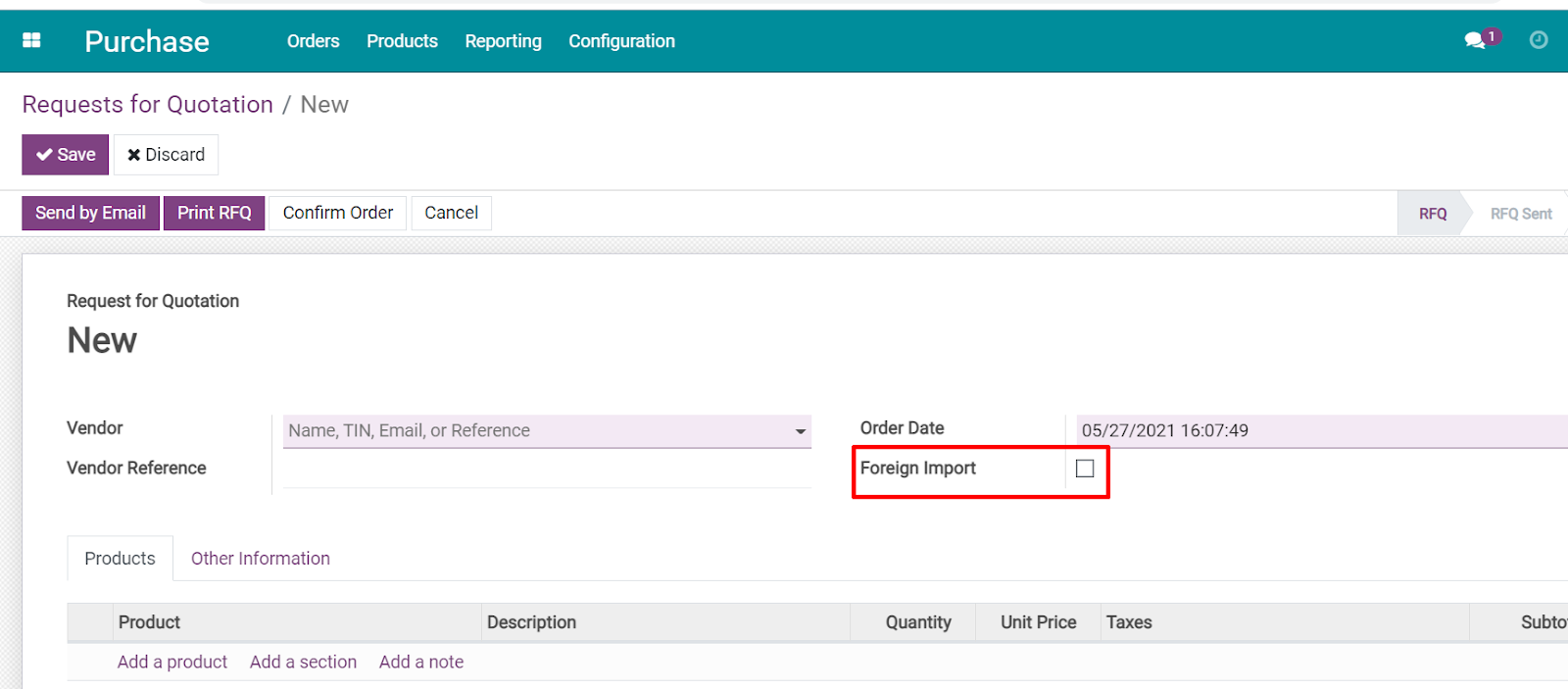Screen dimensions: 1568x689
Task: Select the RFQ Sent status stage
Action: point(1520,214)
